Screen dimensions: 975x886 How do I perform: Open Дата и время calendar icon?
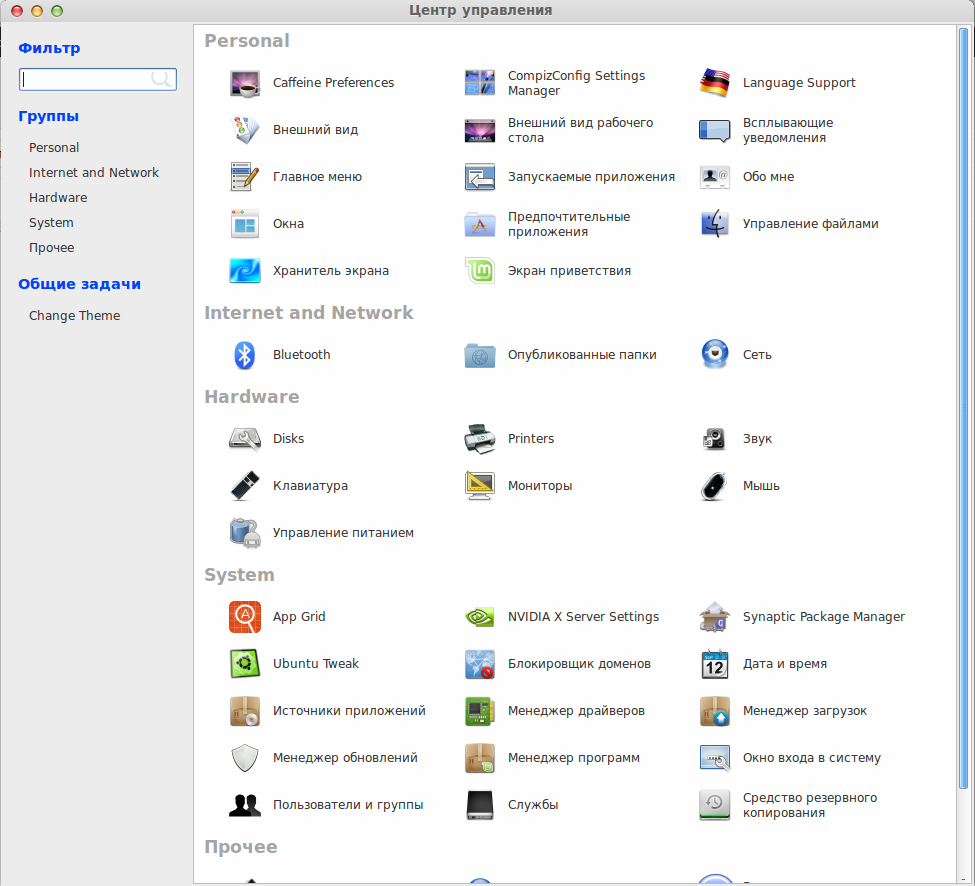[x=714, y=664]
